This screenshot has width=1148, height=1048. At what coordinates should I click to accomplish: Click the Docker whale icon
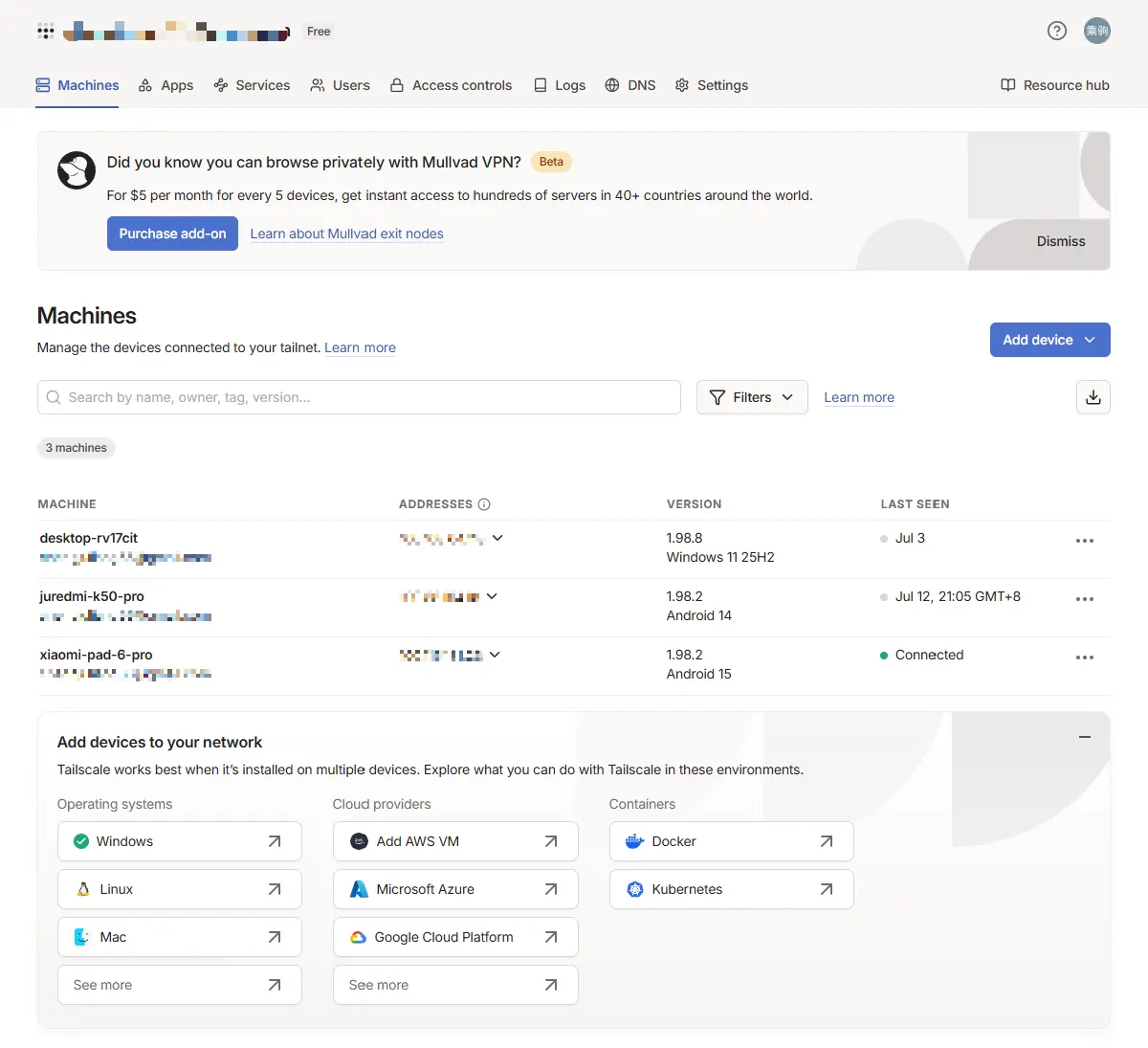click(x=634, y=841)
